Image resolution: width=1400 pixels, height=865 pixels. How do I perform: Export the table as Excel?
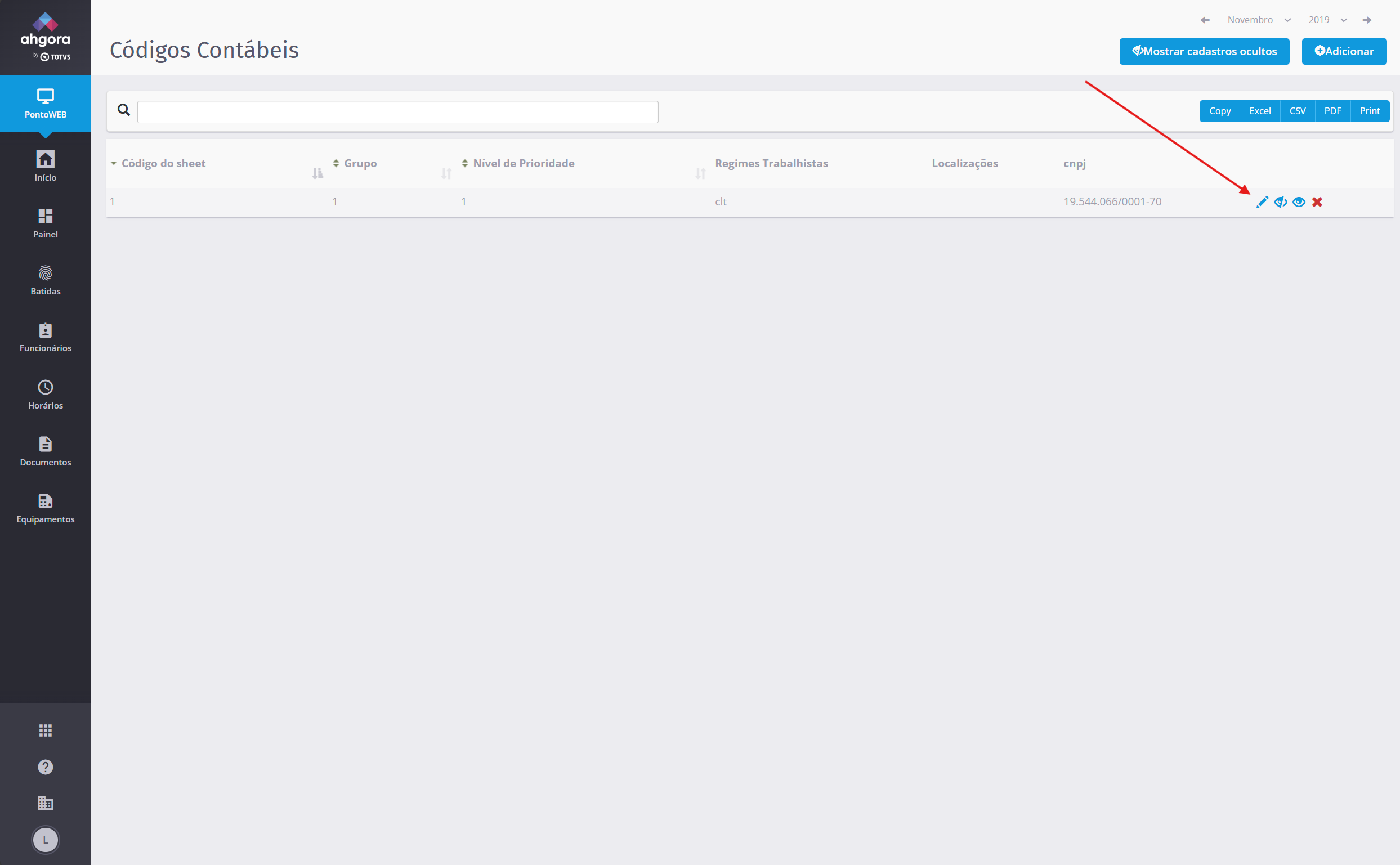coord(1259,111)
